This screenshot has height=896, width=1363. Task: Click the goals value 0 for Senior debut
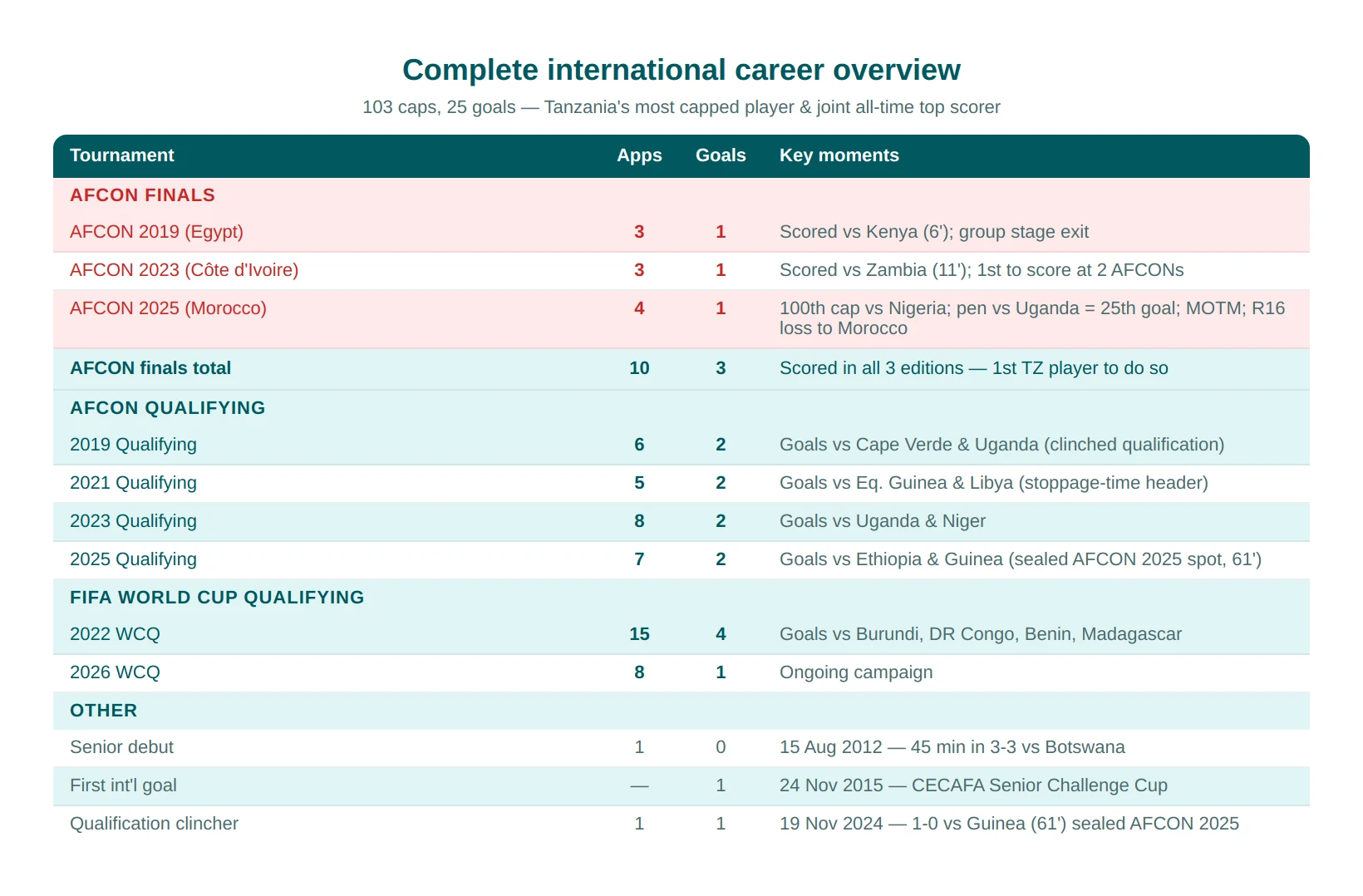[721, 747]
